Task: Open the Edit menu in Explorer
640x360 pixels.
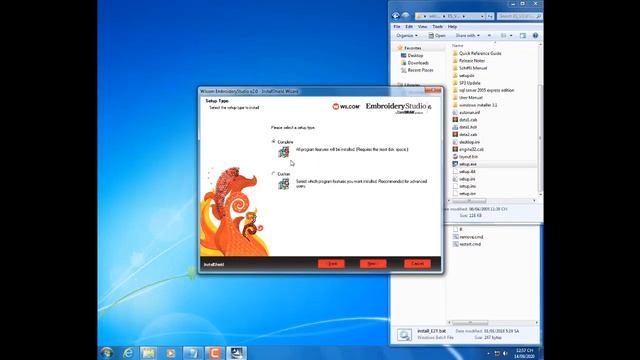Action: (x=409, y=27)
